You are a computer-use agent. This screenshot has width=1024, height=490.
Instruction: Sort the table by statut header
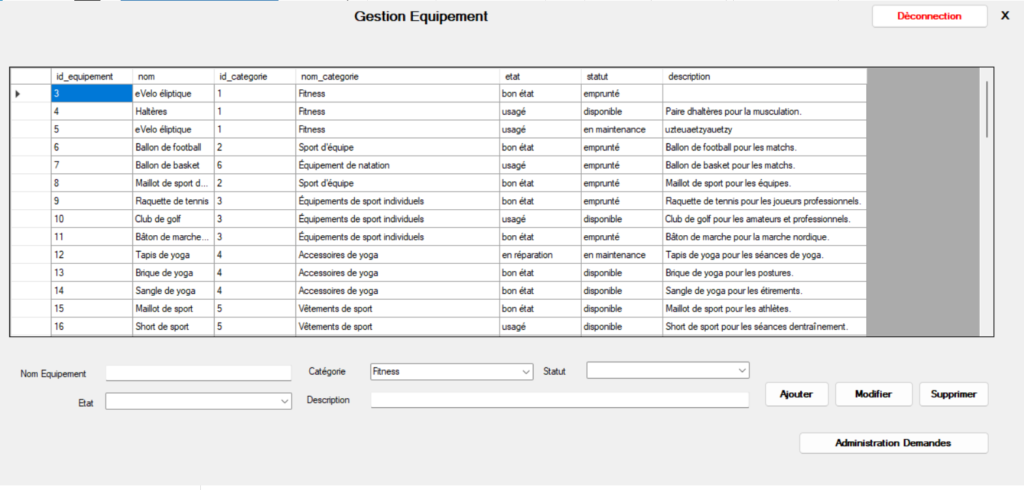[x=621, y=76]
